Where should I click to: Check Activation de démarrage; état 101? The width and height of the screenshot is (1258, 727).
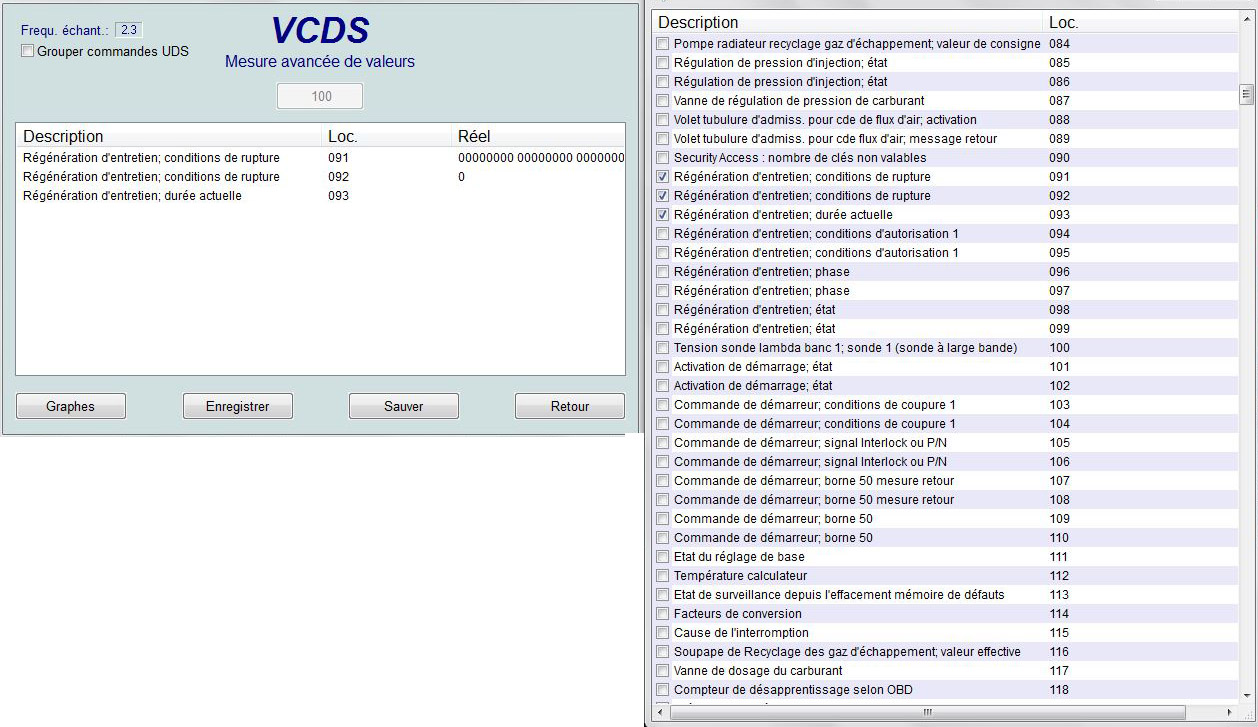pos(662,367)
